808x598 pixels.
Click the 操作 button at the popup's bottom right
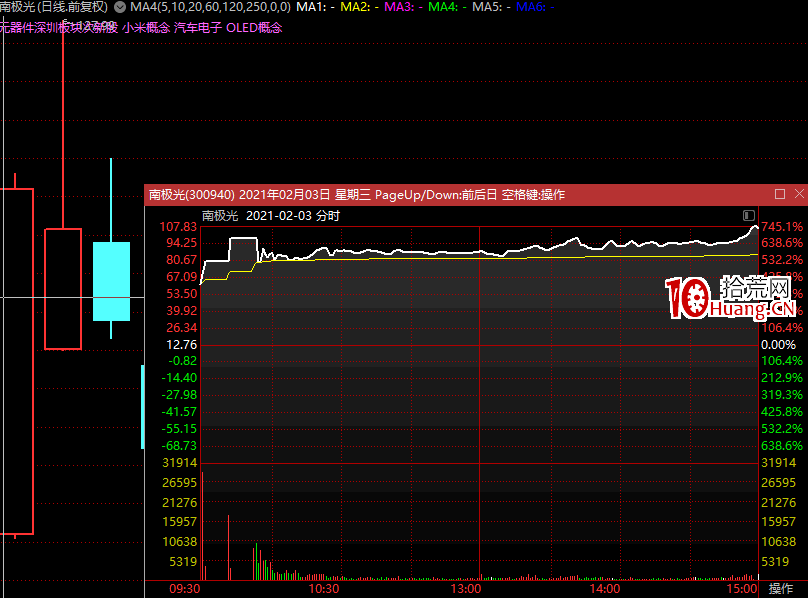point(781,588)
